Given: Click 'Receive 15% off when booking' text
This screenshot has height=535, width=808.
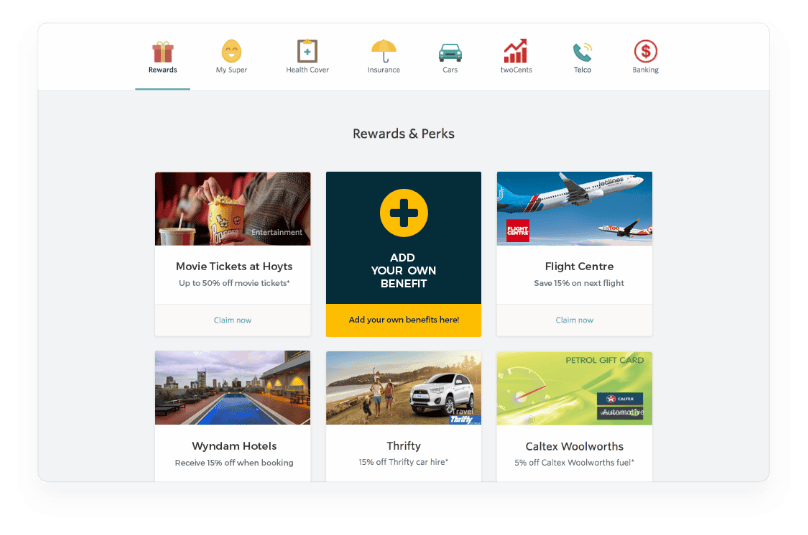Looking at the screenshot, I should (234, 463).
